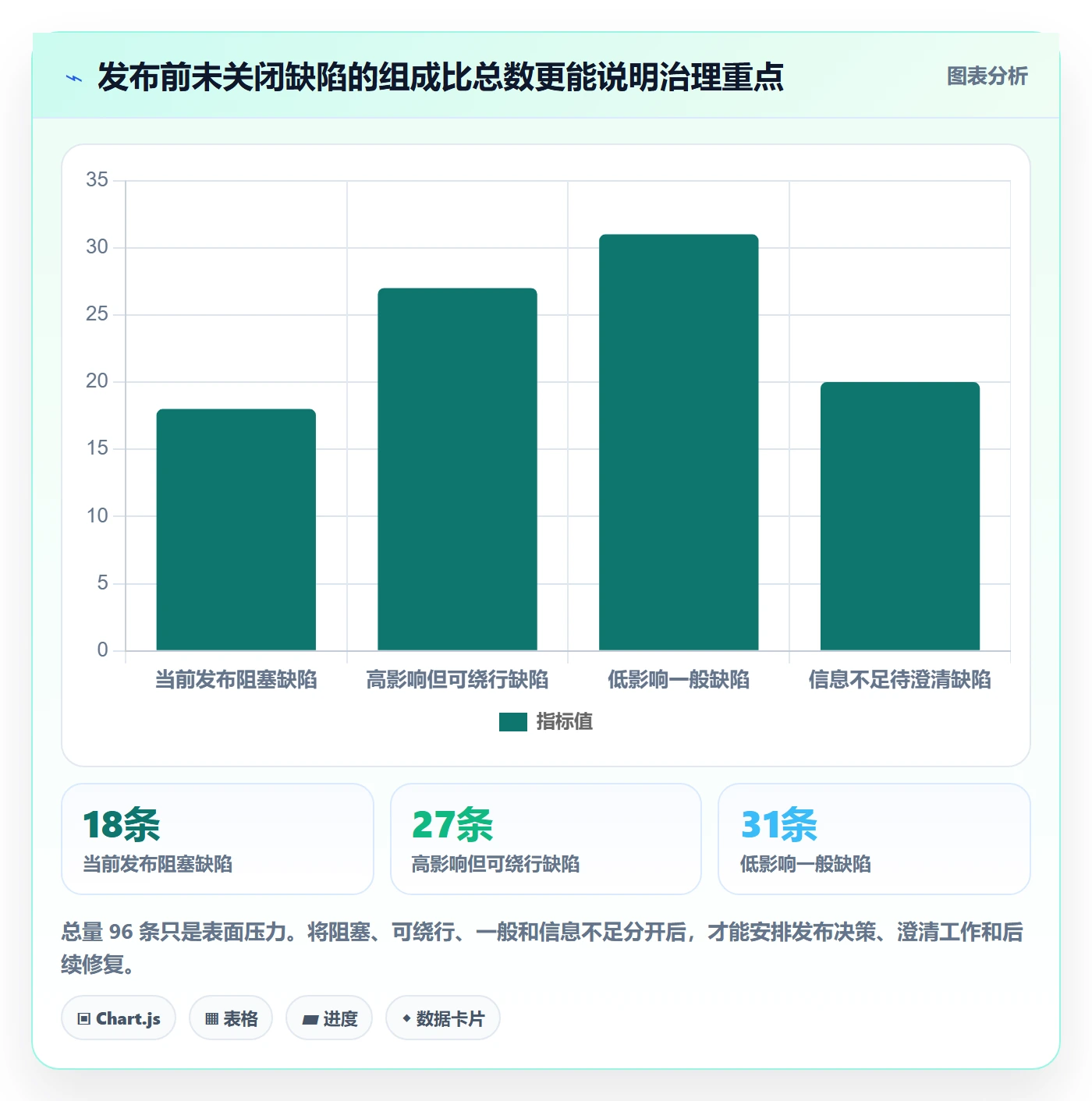Click the x-axis label 低影响一般缺陷
The width and height of the screenshot is (1092, 1101).
click(679, 680)
